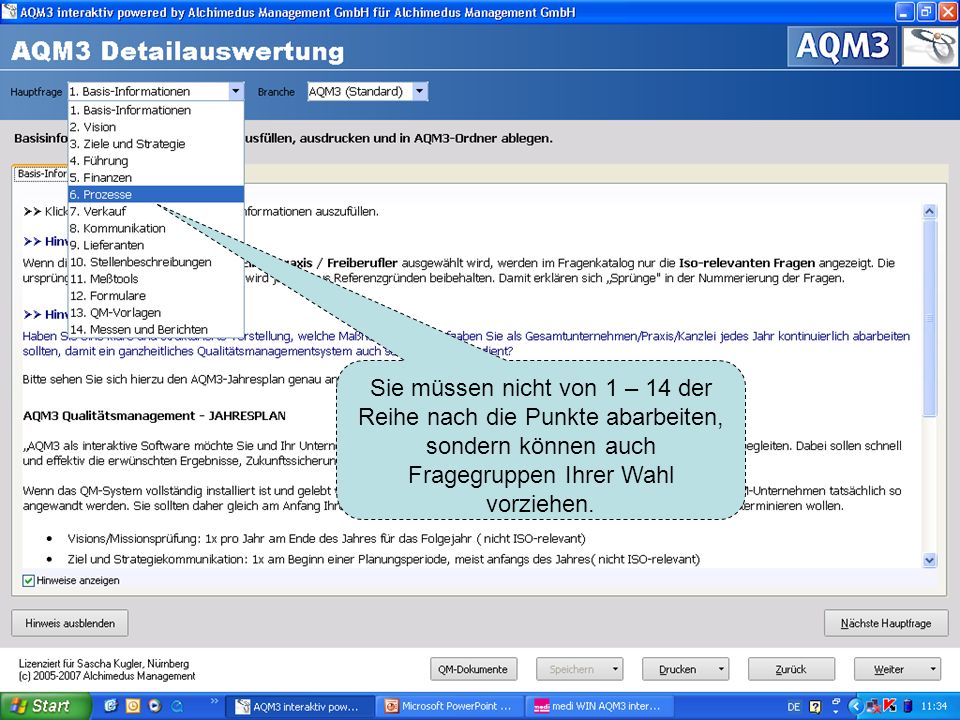This screenshot has height=720, width=960.
Task: Open the Windows Start menu
Action: coord(44,706)
